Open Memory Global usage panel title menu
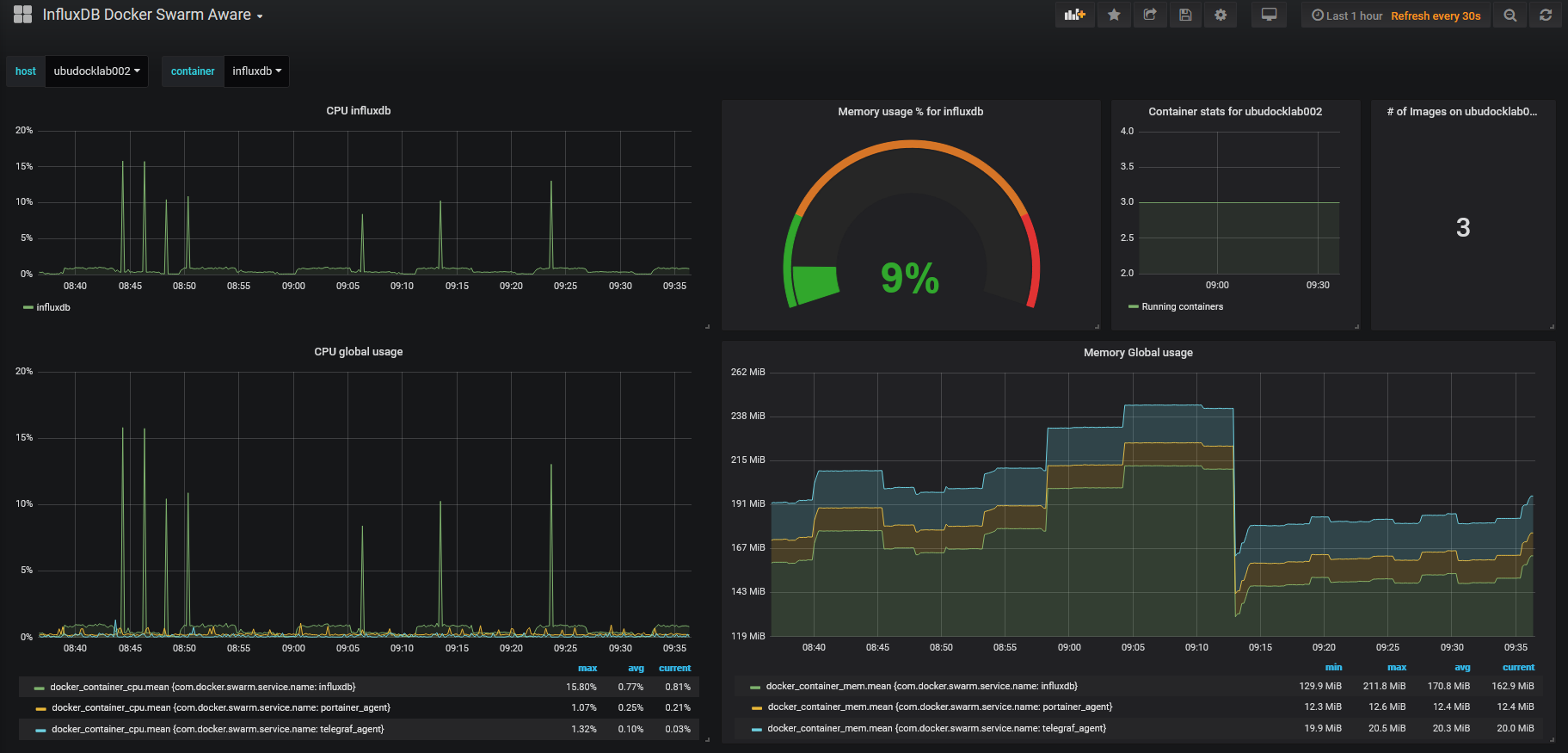1568x753 pixels. [x=1138, y=353]
